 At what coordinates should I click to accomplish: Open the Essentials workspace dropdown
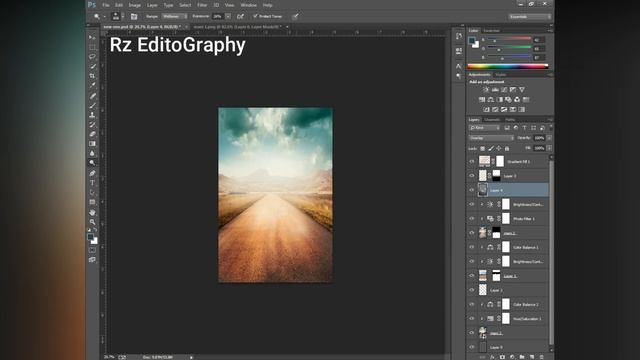point(530,17)
